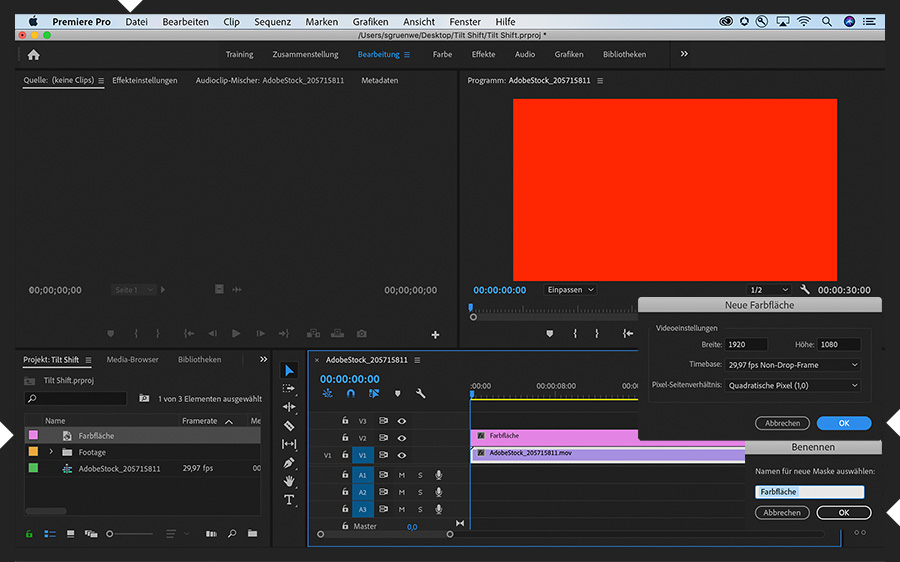
Task: Switch to the Media-Browser tab
Action: point(132,359)
